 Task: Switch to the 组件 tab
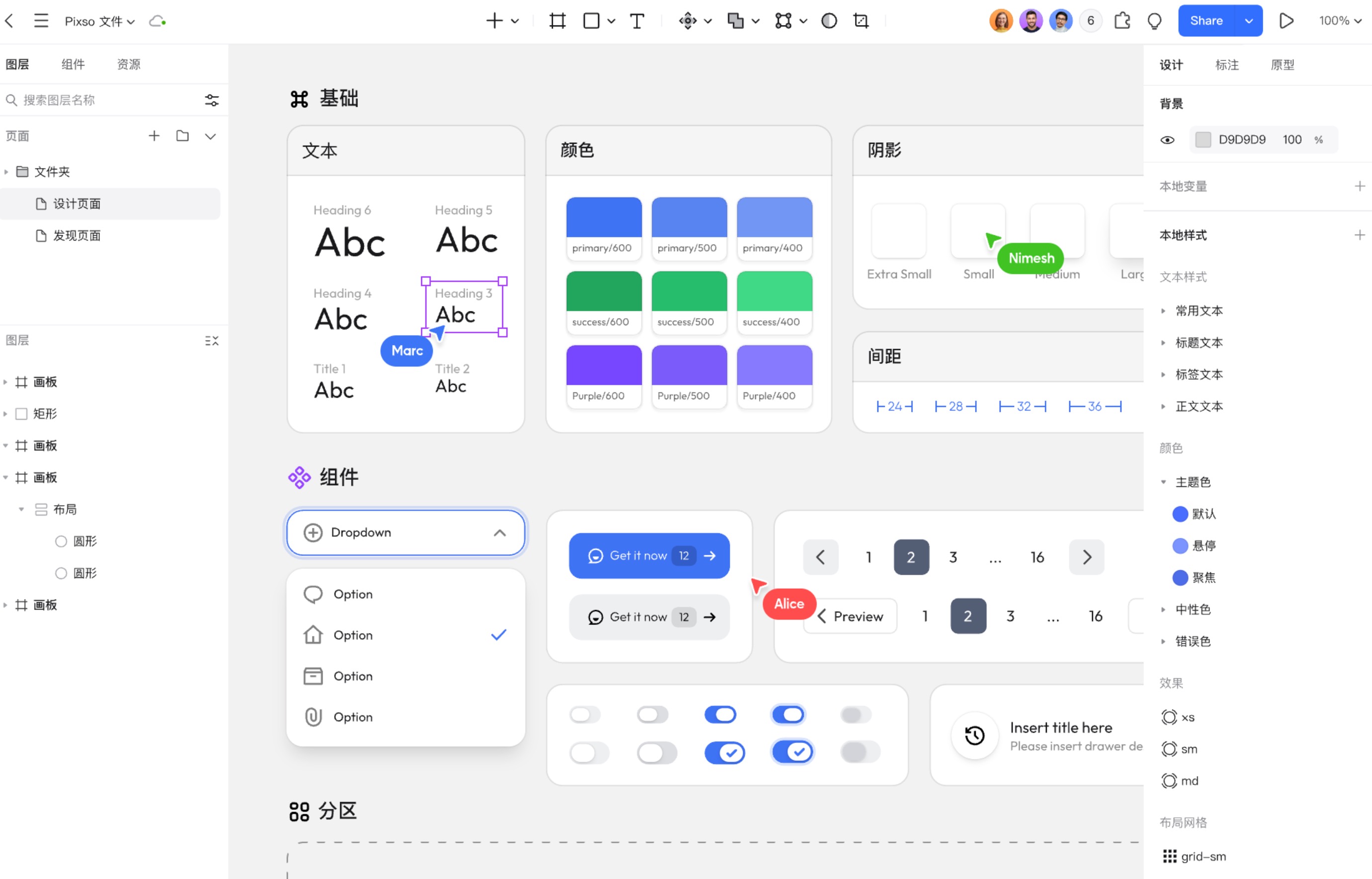(73, 64)
